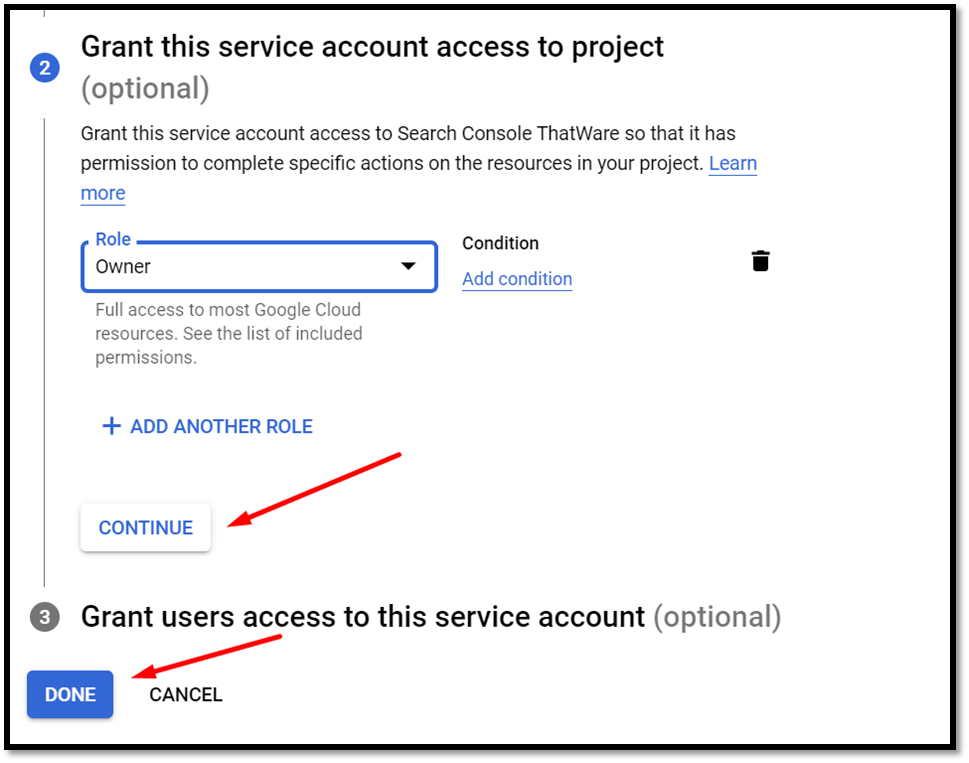Click the underlined word 'more' link
969x763 pixels.
coord(103,193)
